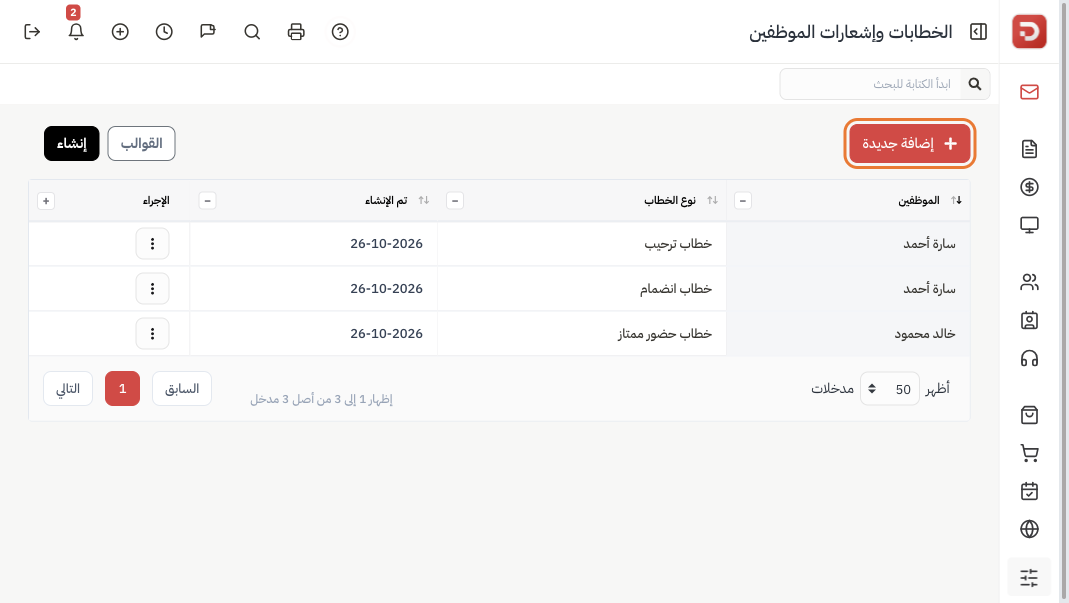Open the shopping bag sidebar icon
The image size is (1069, 603).
click(1029, 415)
